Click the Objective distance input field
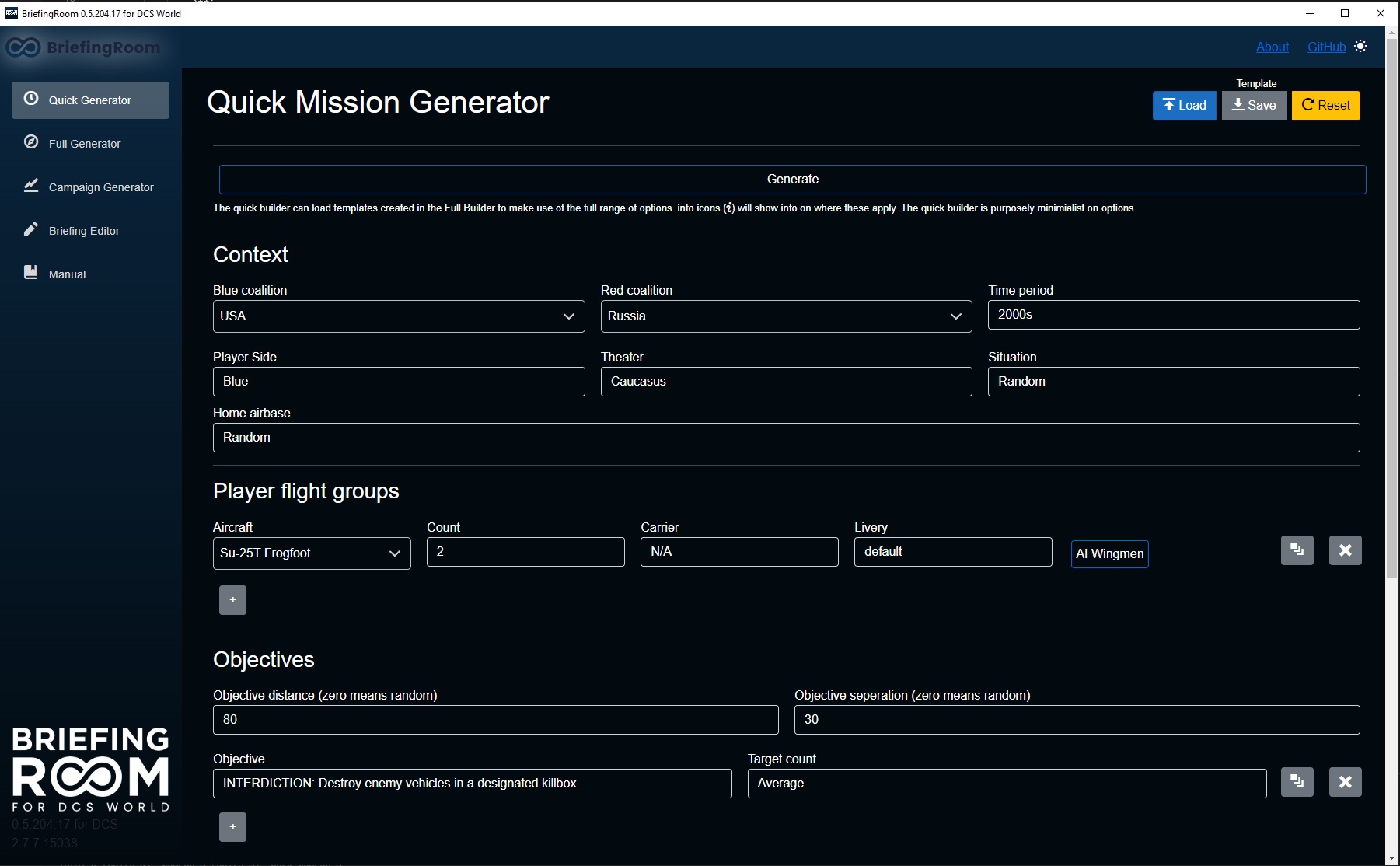This screenshot has height=866, width=1400. (495, 719)
